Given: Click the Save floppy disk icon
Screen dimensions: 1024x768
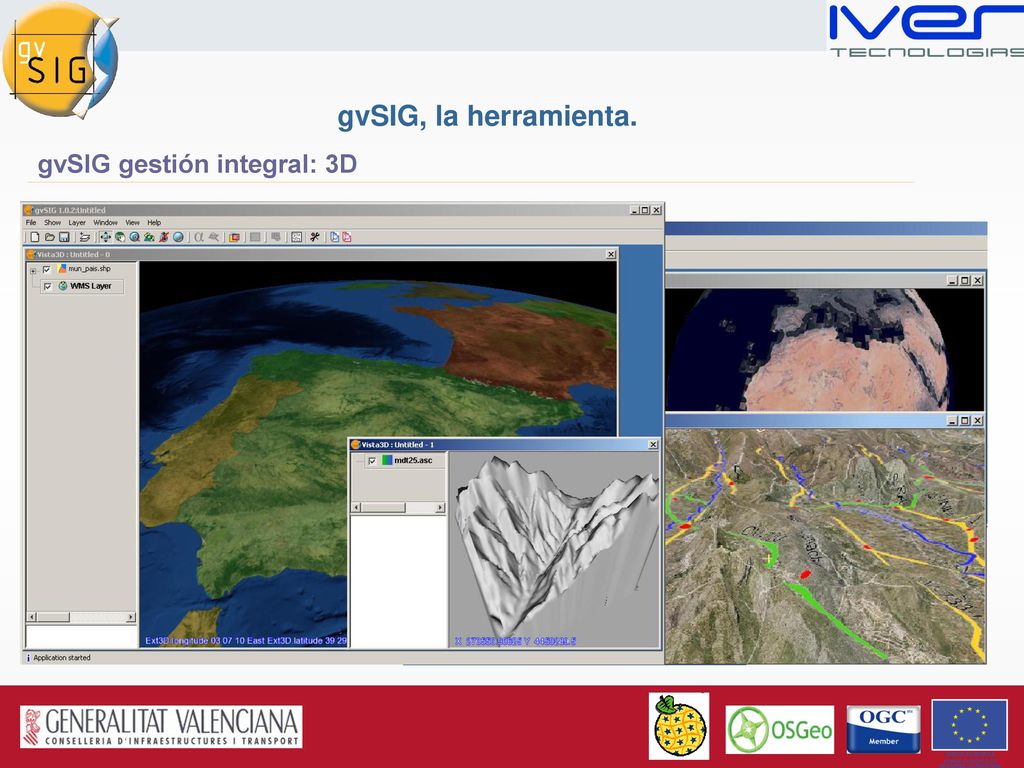Looking at the screenshot, I should pos(64,237).
